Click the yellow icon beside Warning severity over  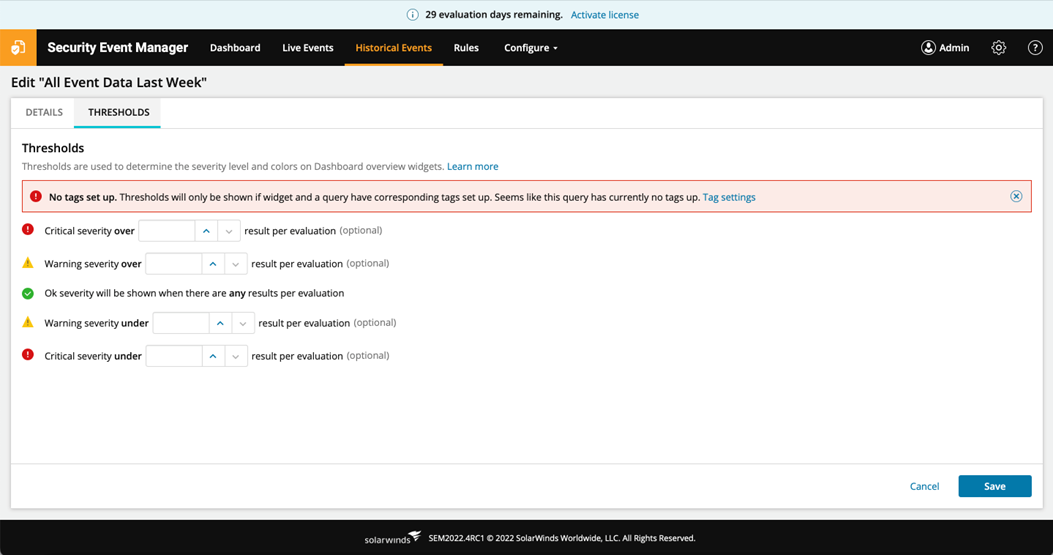[28, 263]
